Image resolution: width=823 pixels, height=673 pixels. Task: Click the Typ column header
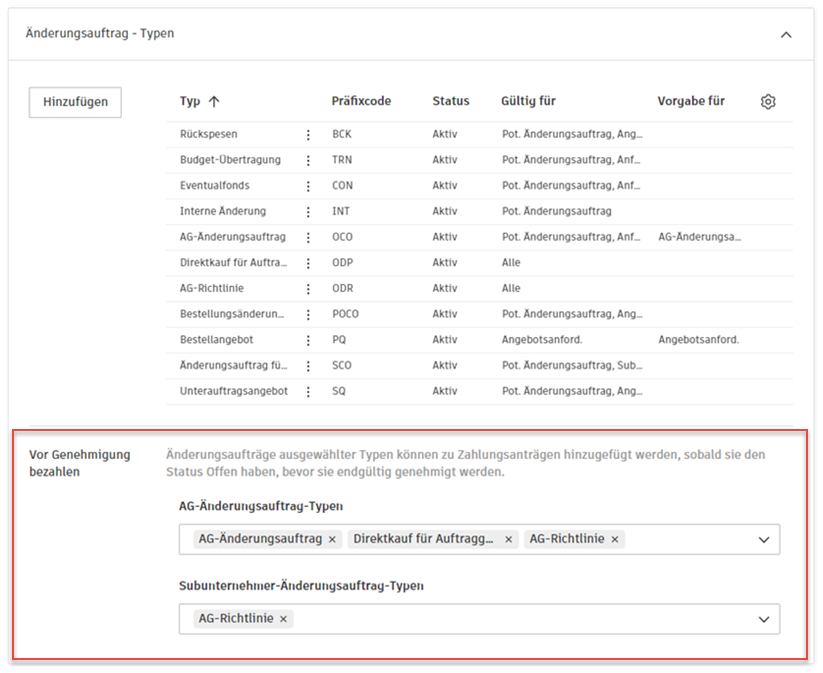click(x=186, y=101)
